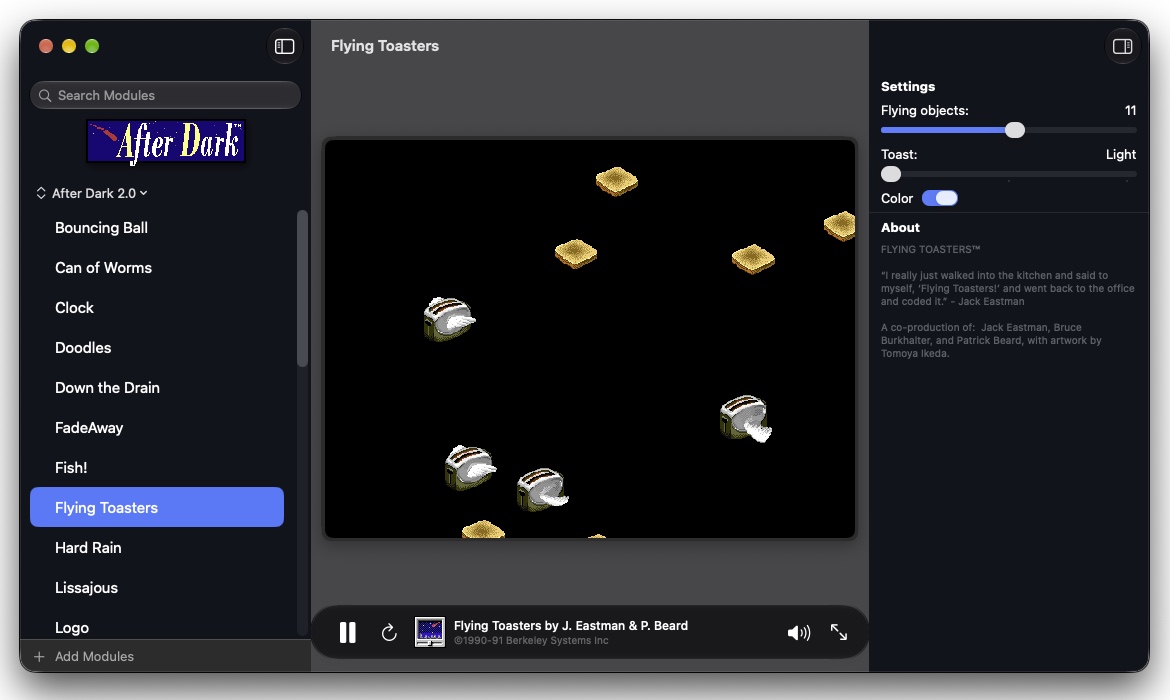Select the Down the Drain module
Screen dimensions: 1170x700
pyautogui.click(x=157, y=388)
